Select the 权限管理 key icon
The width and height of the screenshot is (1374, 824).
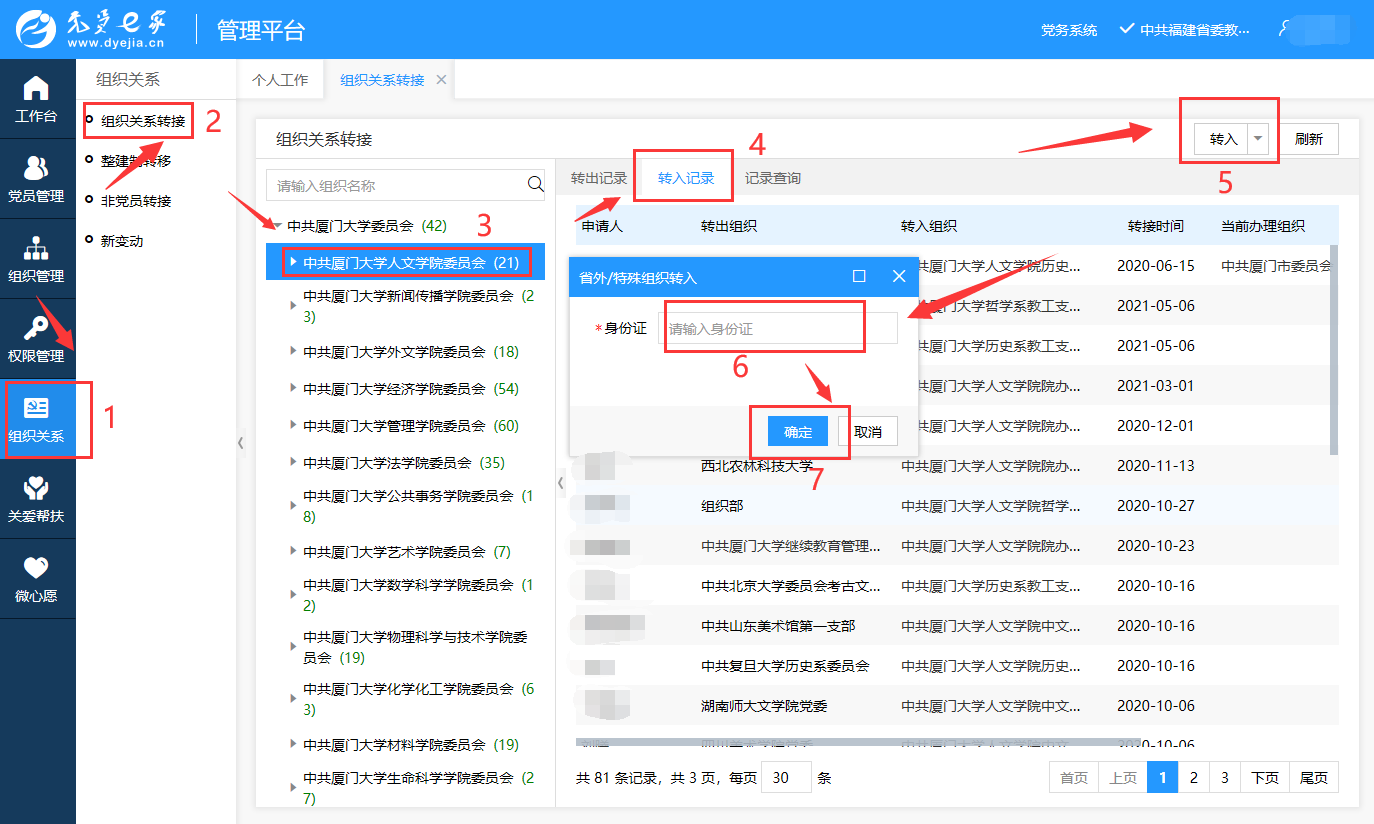pyautogui.click(x=36, y=329)
